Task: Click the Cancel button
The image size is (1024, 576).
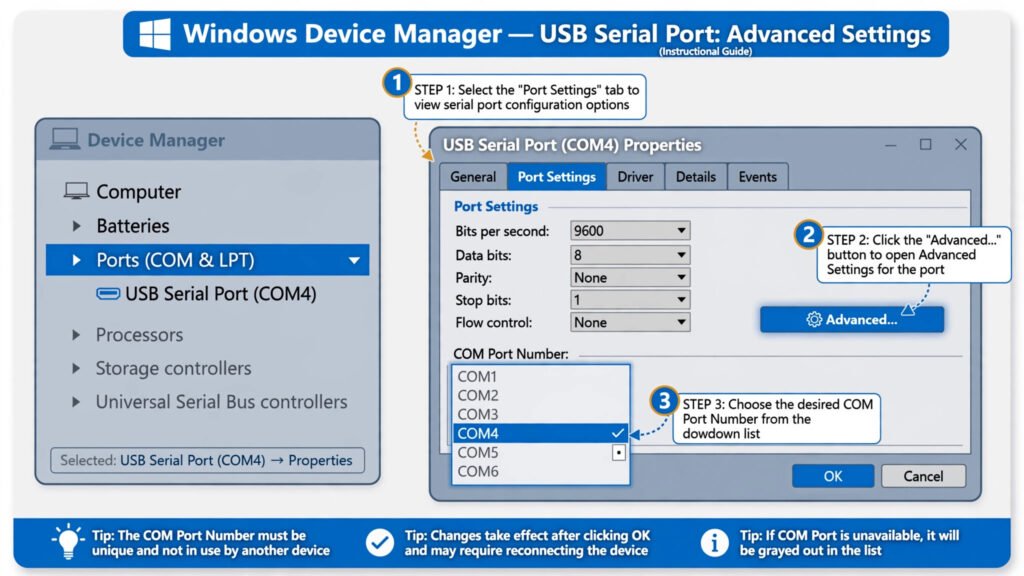Action: 923,476
